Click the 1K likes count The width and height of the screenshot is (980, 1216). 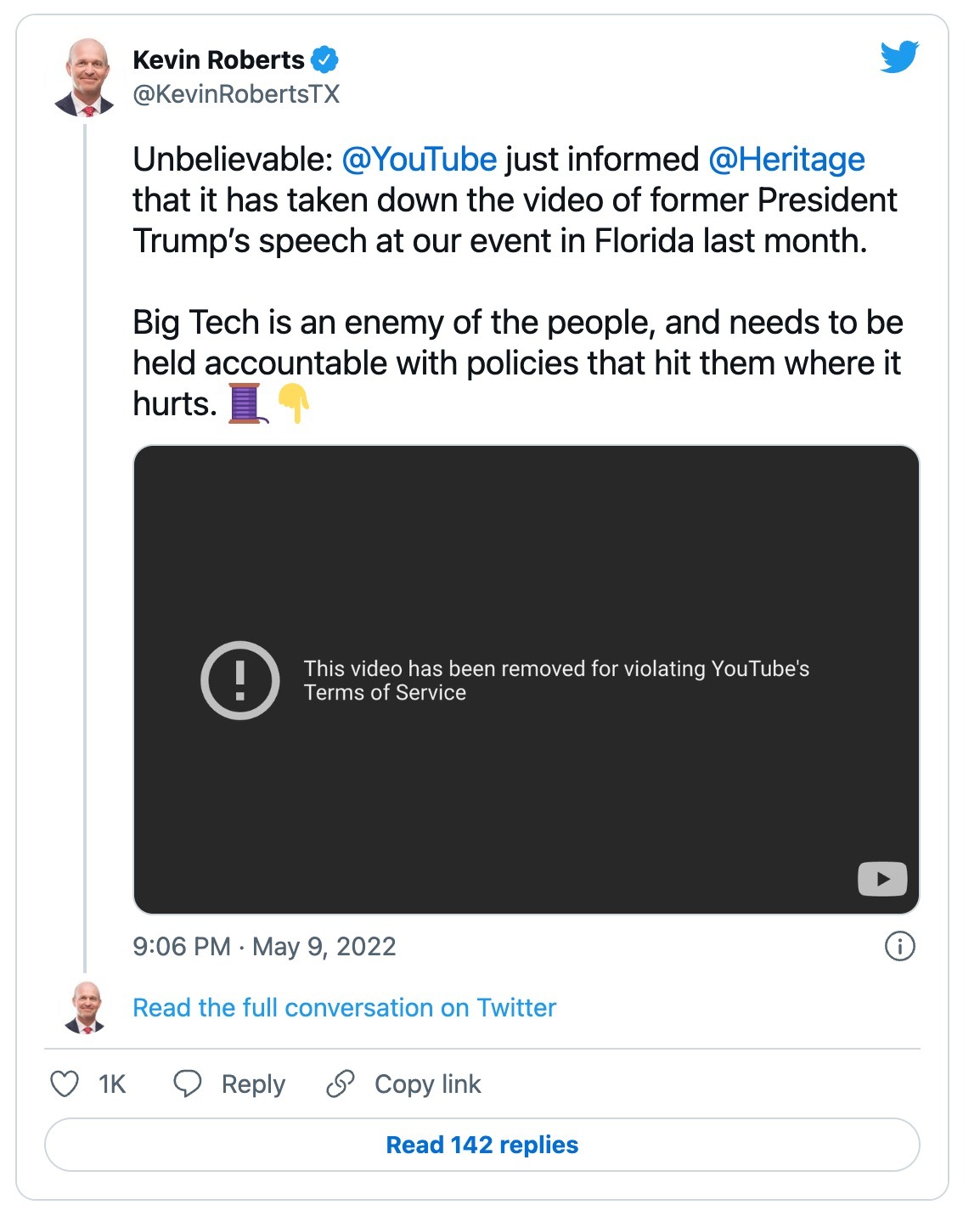point(112,1084)
